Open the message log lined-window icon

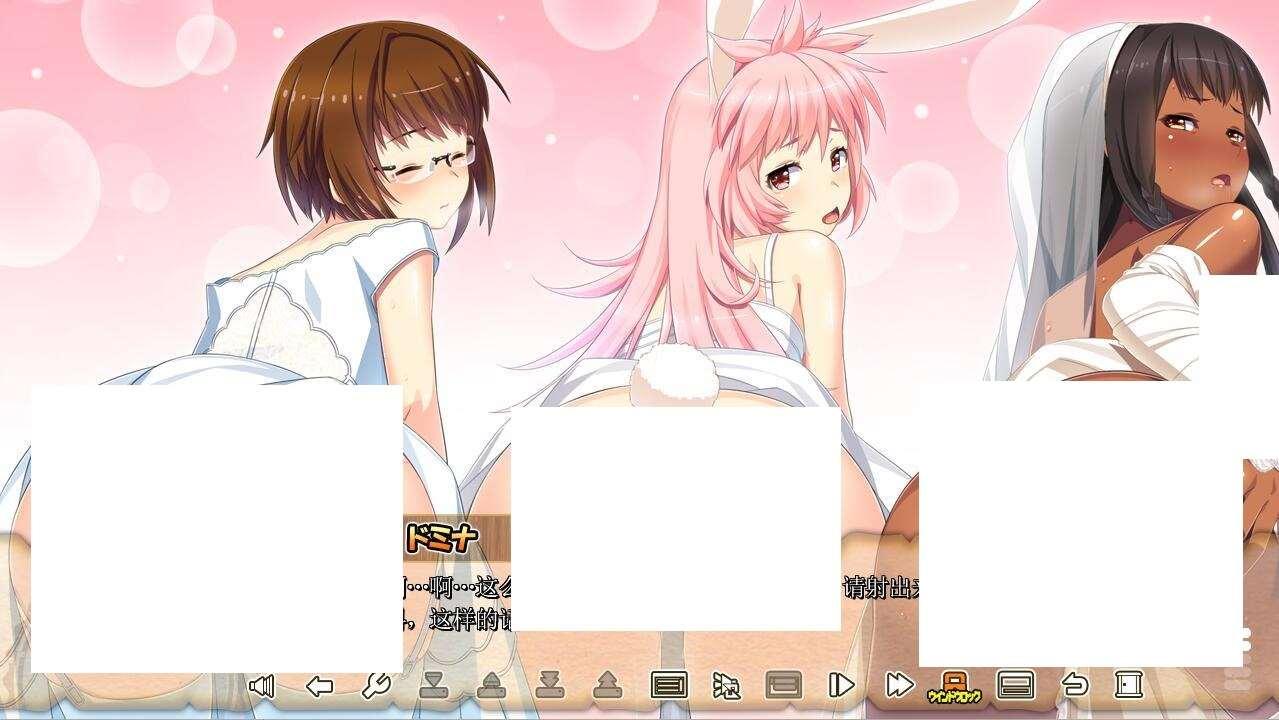click(669, 685)
